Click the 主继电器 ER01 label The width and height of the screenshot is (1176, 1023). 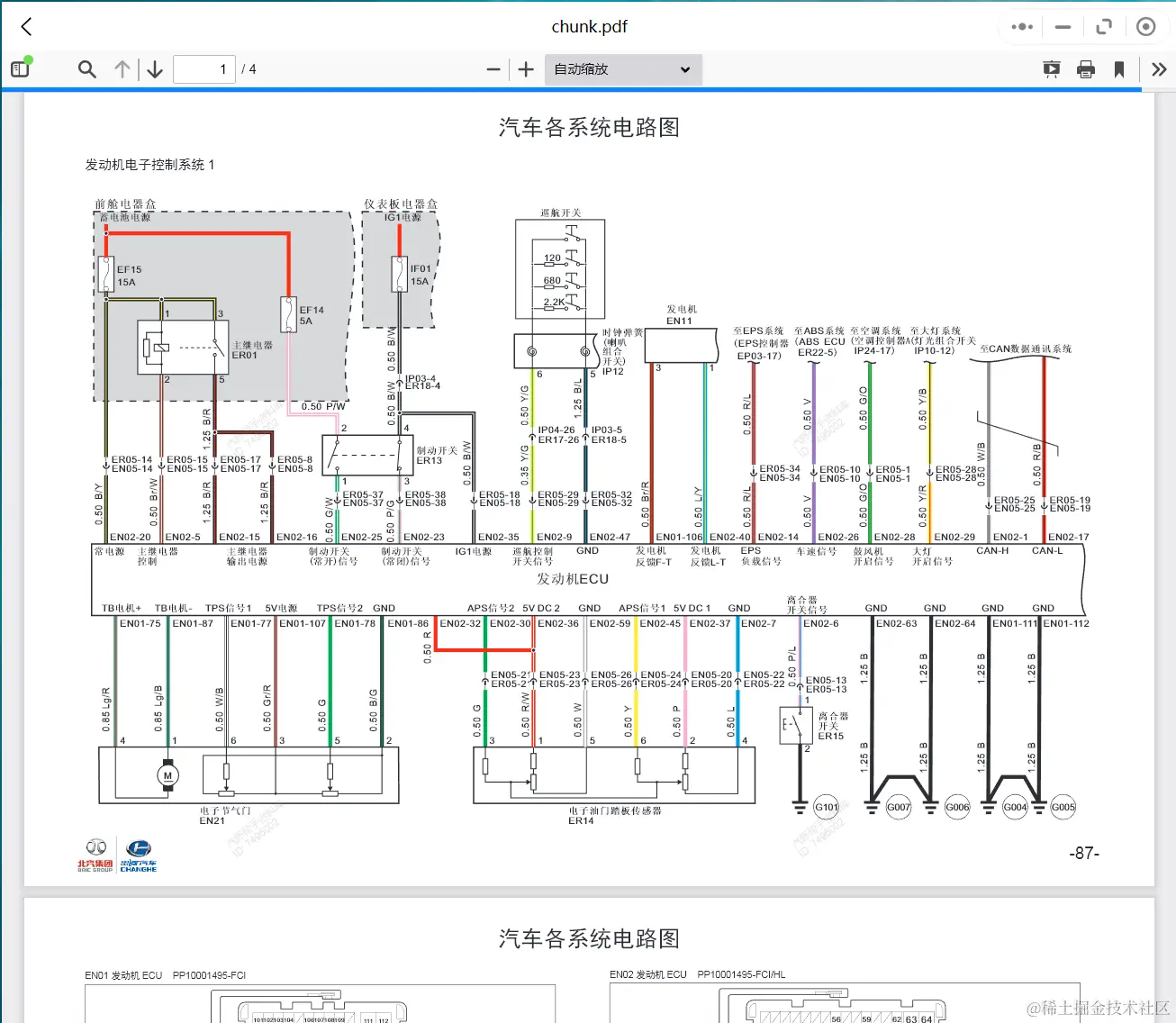click(251, 350)
